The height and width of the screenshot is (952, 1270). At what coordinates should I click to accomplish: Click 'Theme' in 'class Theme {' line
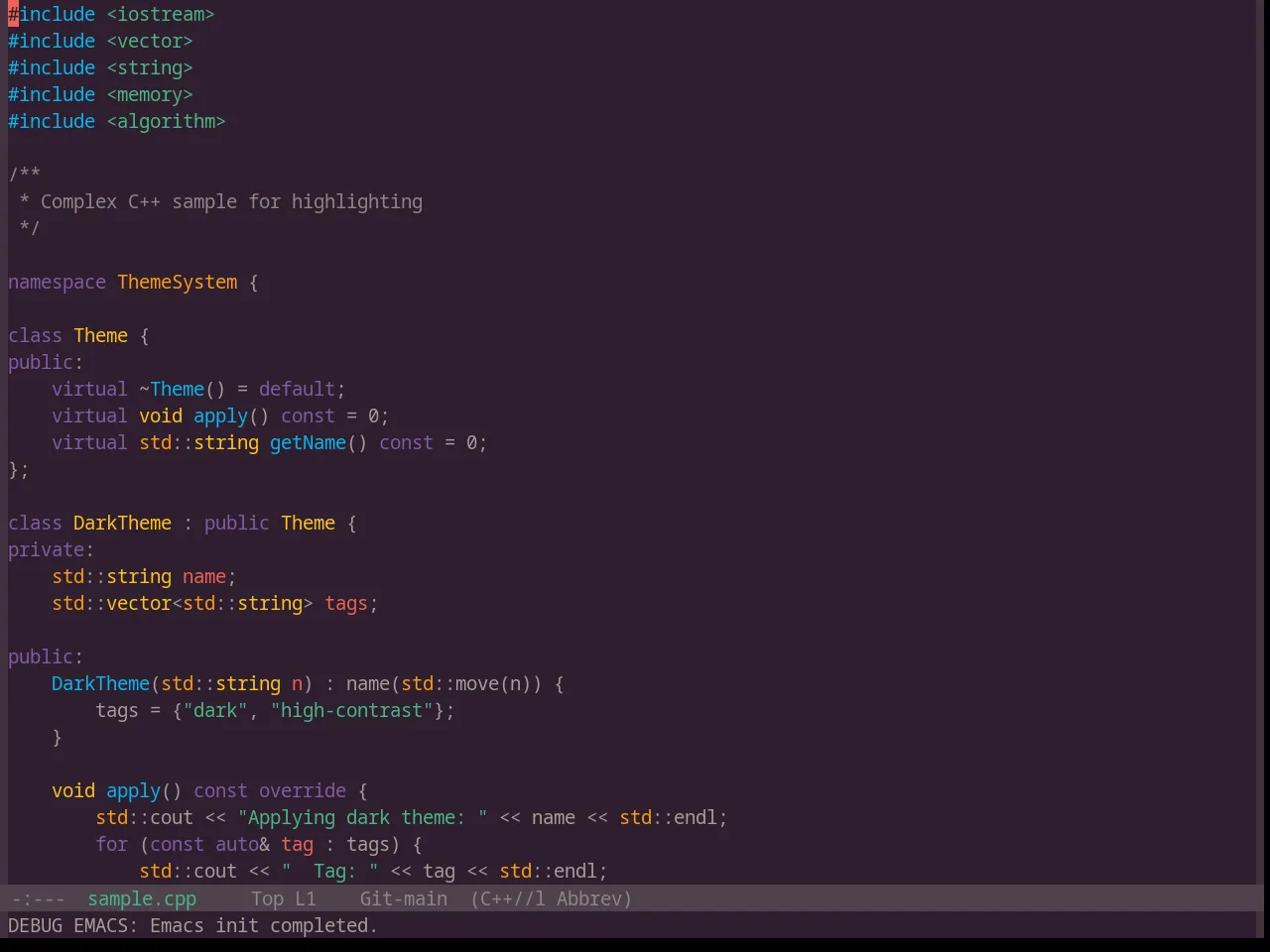[100, 335]
